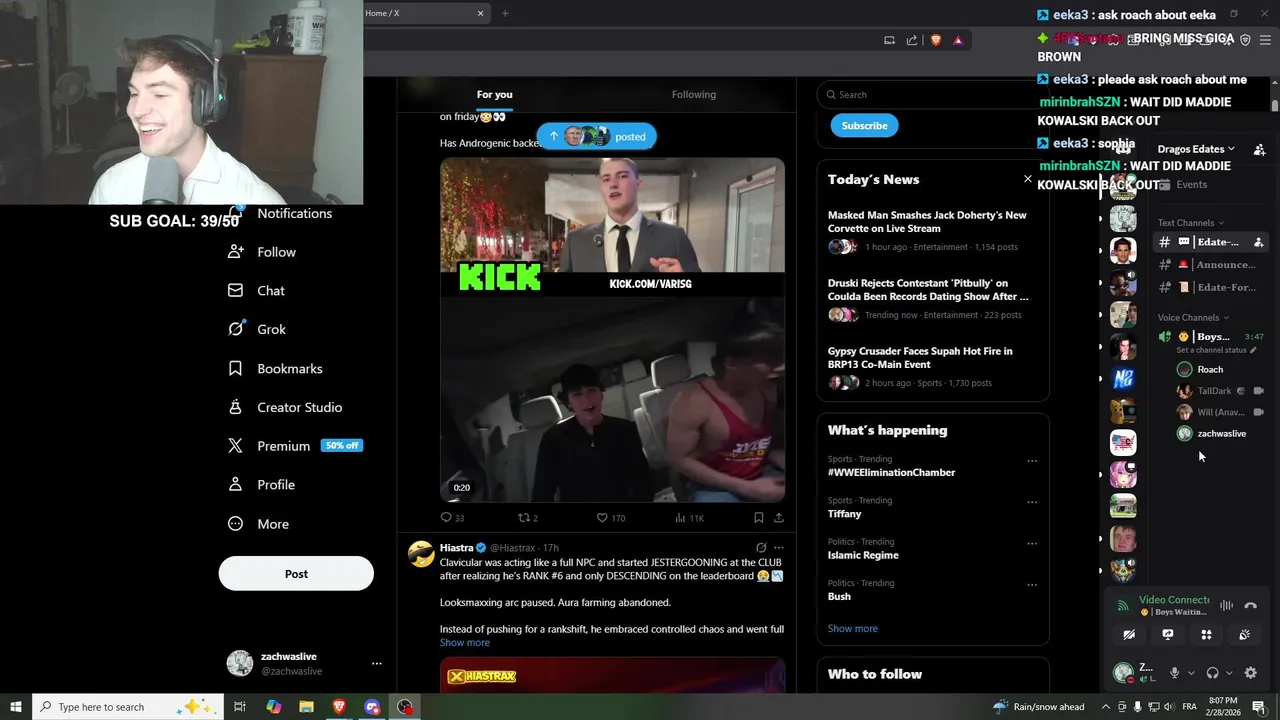Open Druski Rejects Contestant news story

coord(931,298)
